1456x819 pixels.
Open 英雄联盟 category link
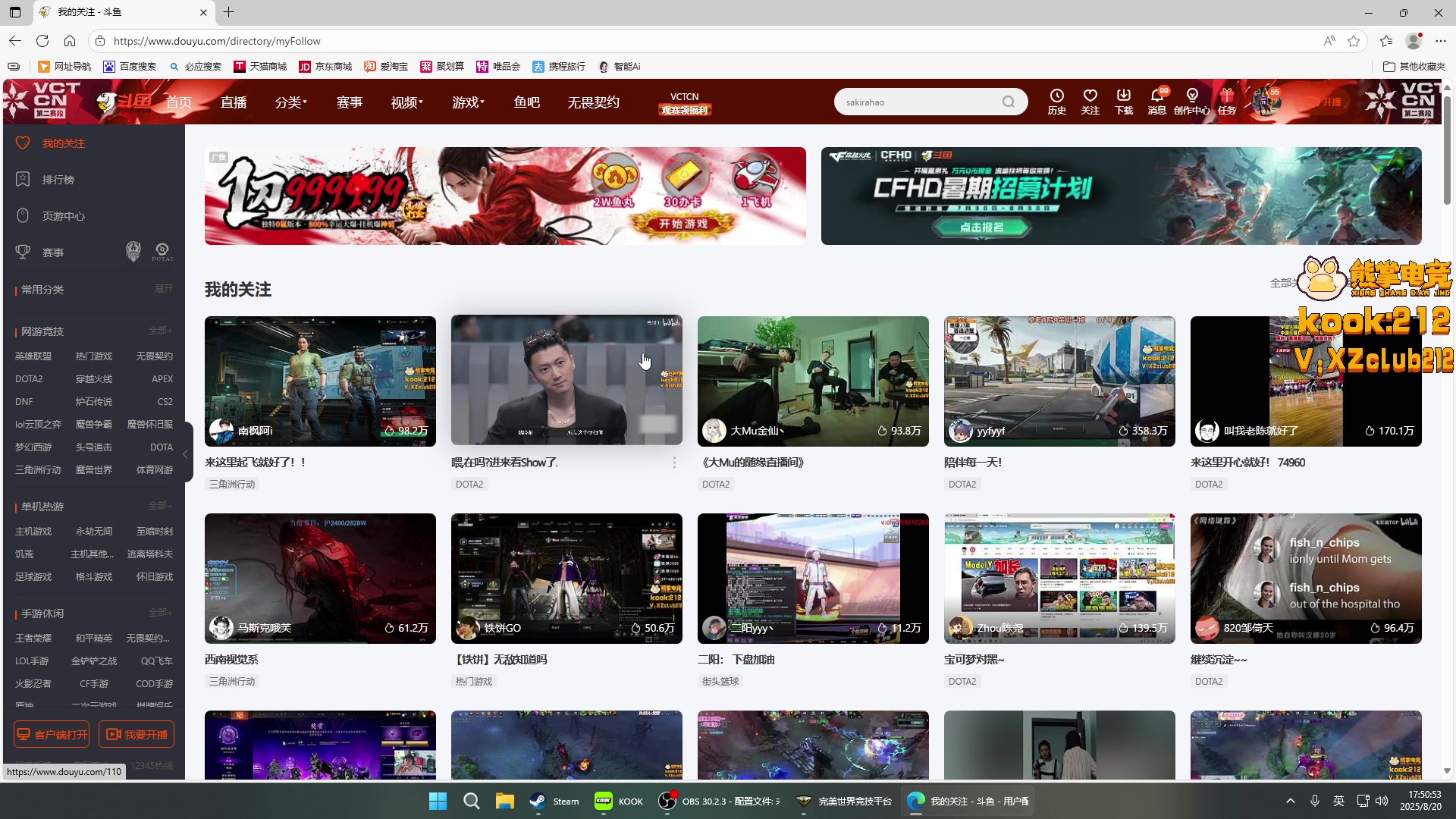pyautogui.click(x=33, y=356)
